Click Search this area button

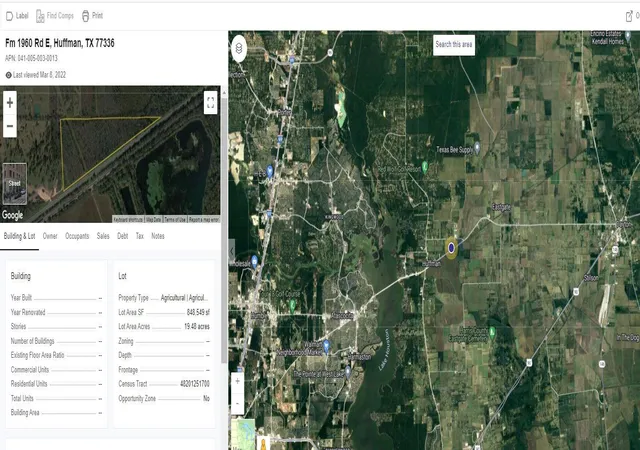454,45
